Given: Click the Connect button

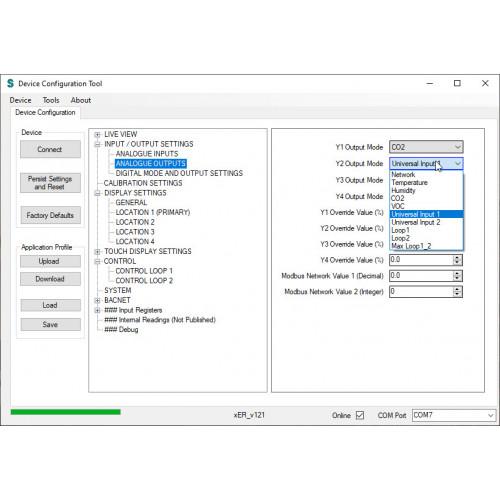Looking at the screenshot, I should pyautogui.click(x=50, y=149).
